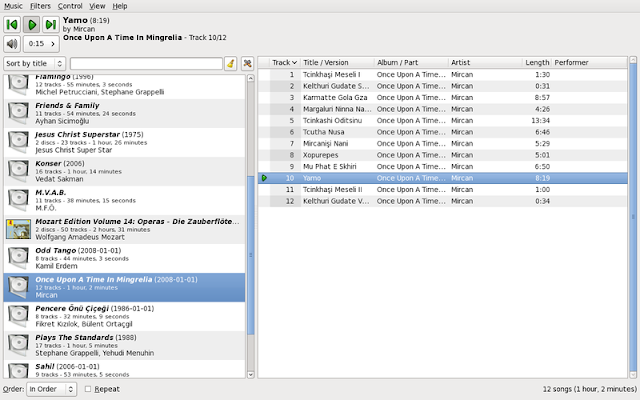Select the Odd Tango album
Viewport: 640px width, 400px height.
click(x=124, y=258)
